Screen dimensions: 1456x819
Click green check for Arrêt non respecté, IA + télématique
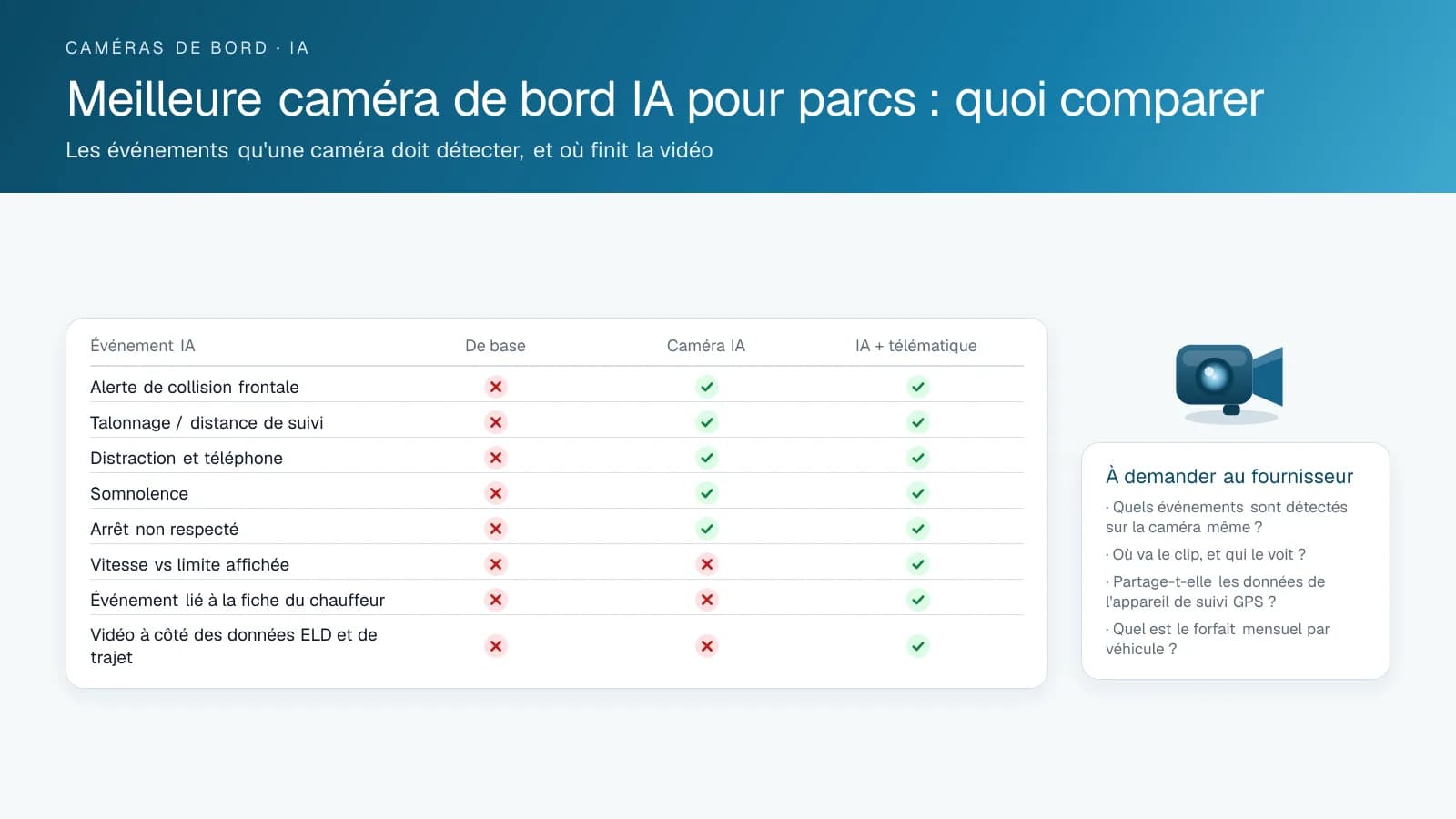coord(918,529)
